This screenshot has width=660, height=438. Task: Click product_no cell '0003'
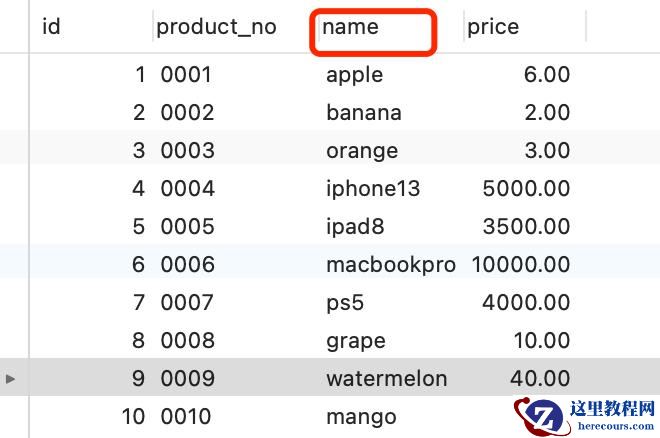187,151
